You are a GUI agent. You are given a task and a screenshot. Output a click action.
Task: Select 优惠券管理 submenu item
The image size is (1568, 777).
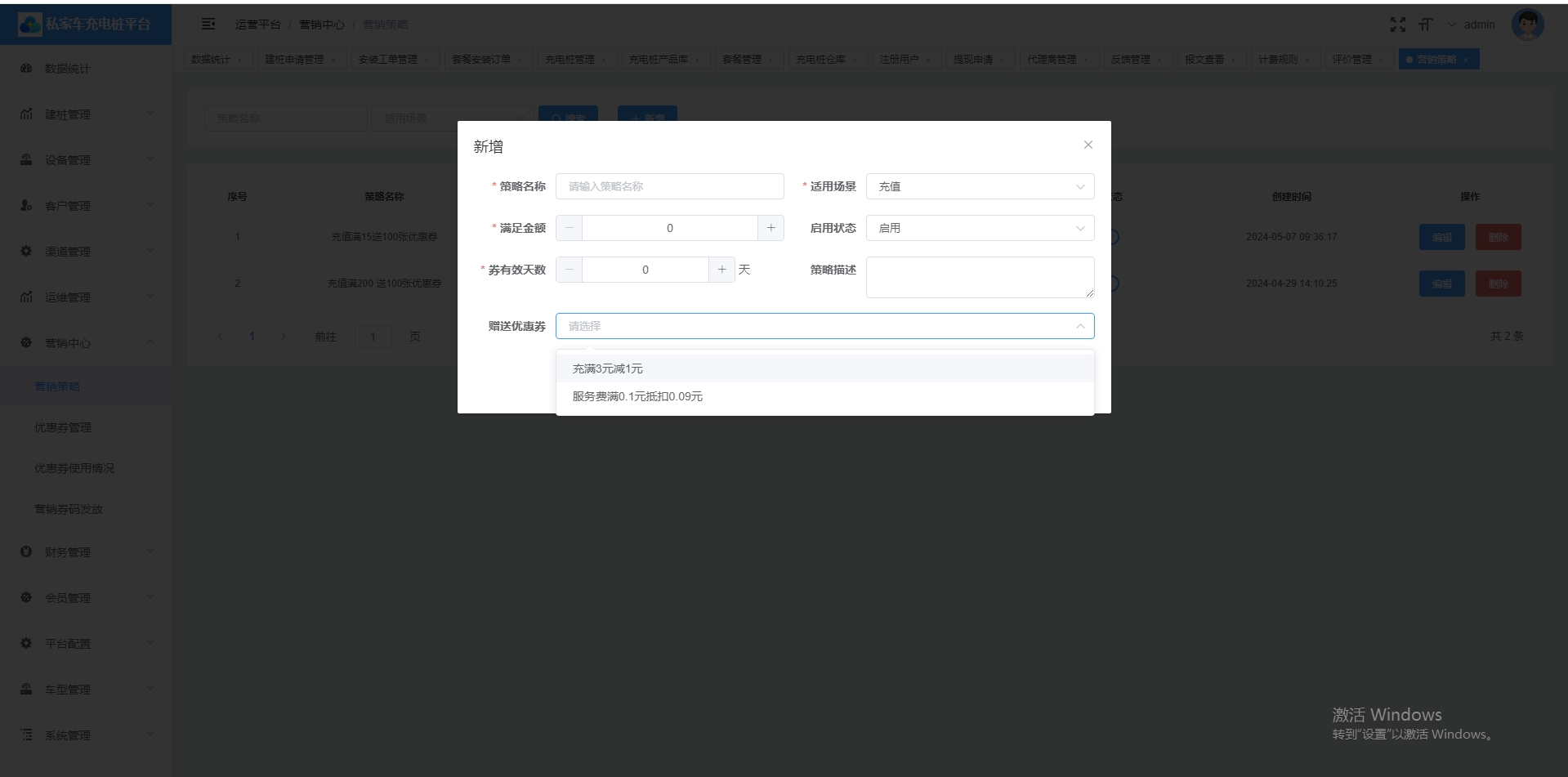86,427
